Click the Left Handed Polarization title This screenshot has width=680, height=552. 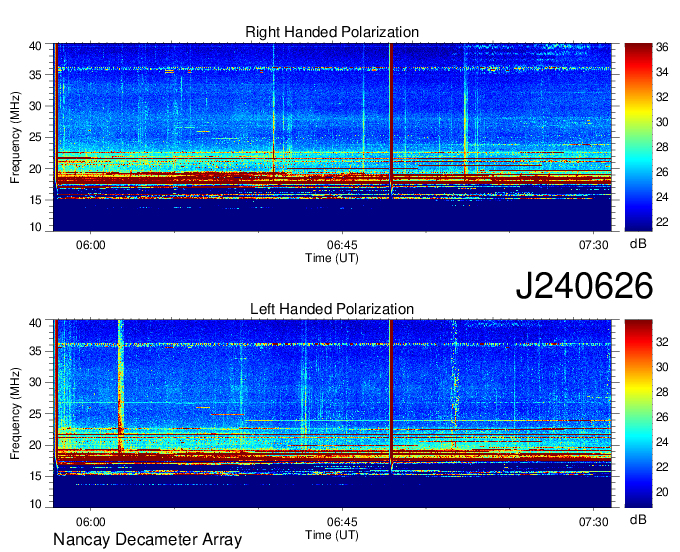(x=332, y=309)
